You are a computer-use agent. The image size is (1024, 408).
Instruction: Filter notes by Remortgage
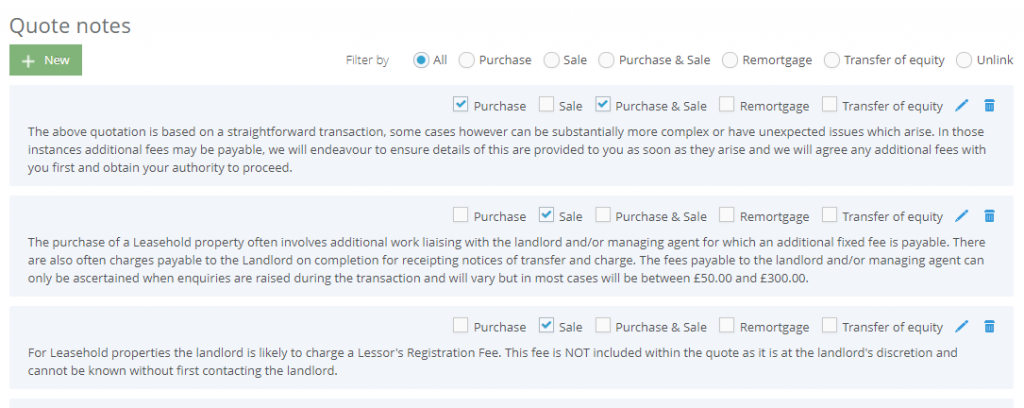pos(730,60)
